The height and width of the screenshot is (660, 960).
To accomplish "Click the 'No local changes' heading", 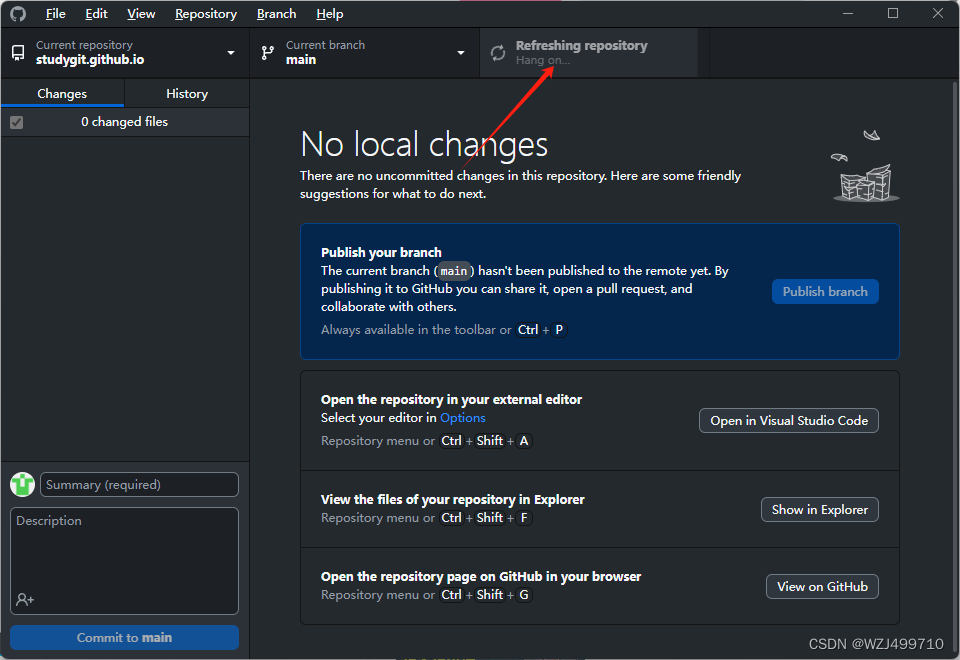I will [424, 144].
